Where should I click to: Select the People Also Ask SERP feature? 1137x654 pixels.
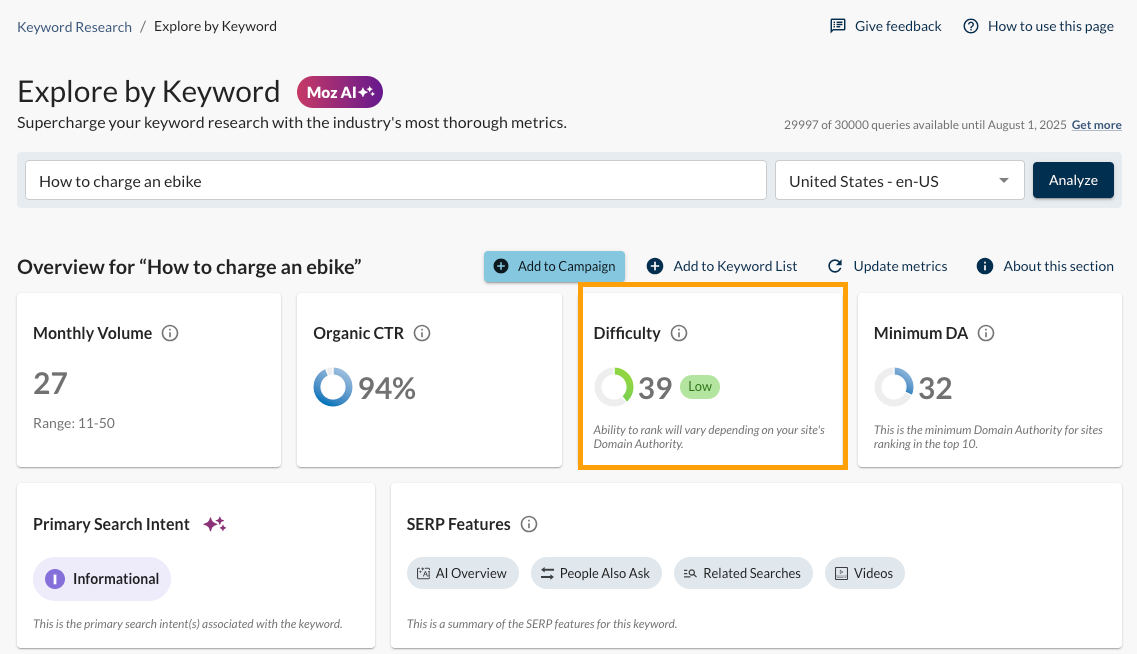coord(596,572)
